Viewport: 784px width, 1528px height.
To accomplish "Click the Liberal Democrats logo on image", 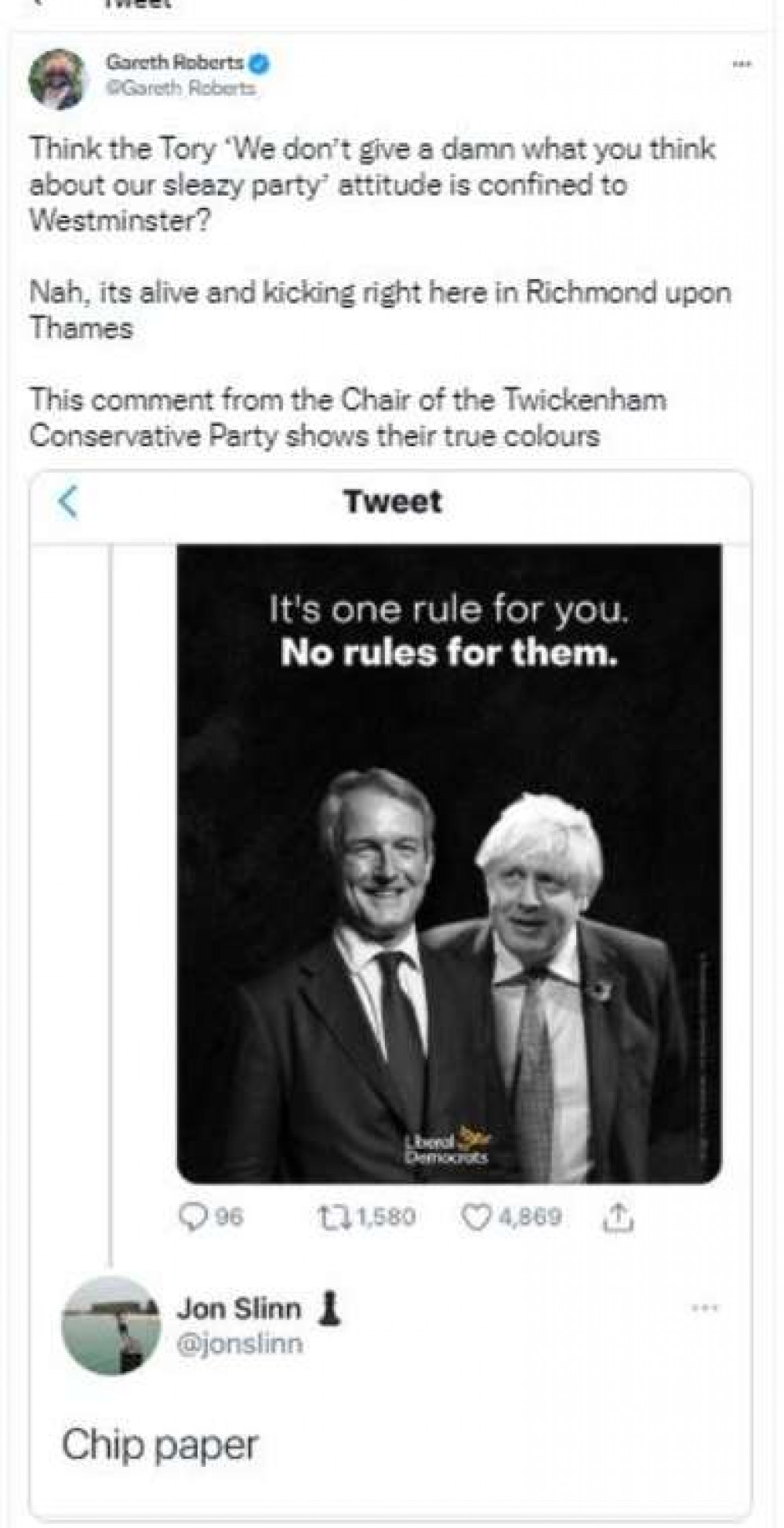I will [x=448, y=1145].
